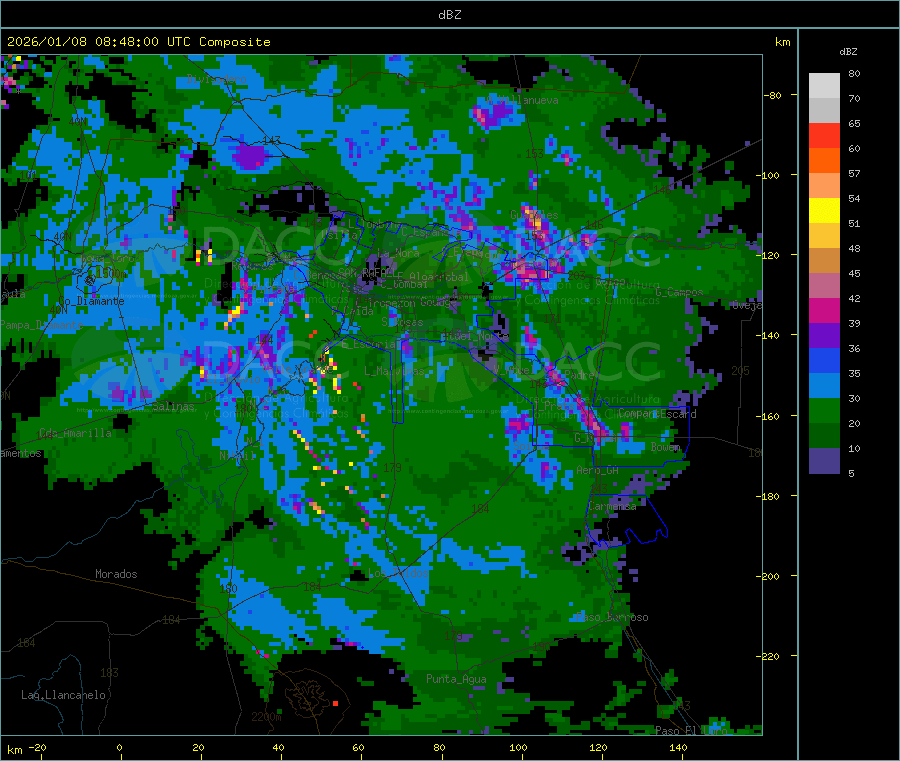The width and height of the screenshot is (900, 761).
Task: Choose the dark green 10-20 dBZ legend swatch
Action: (x=824, y=436)
